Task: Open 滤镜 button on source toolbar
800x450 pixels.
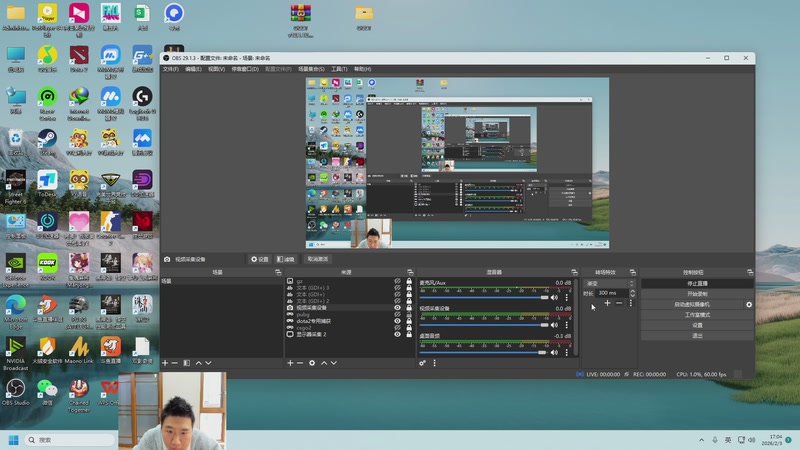Action: click(286, 259)
